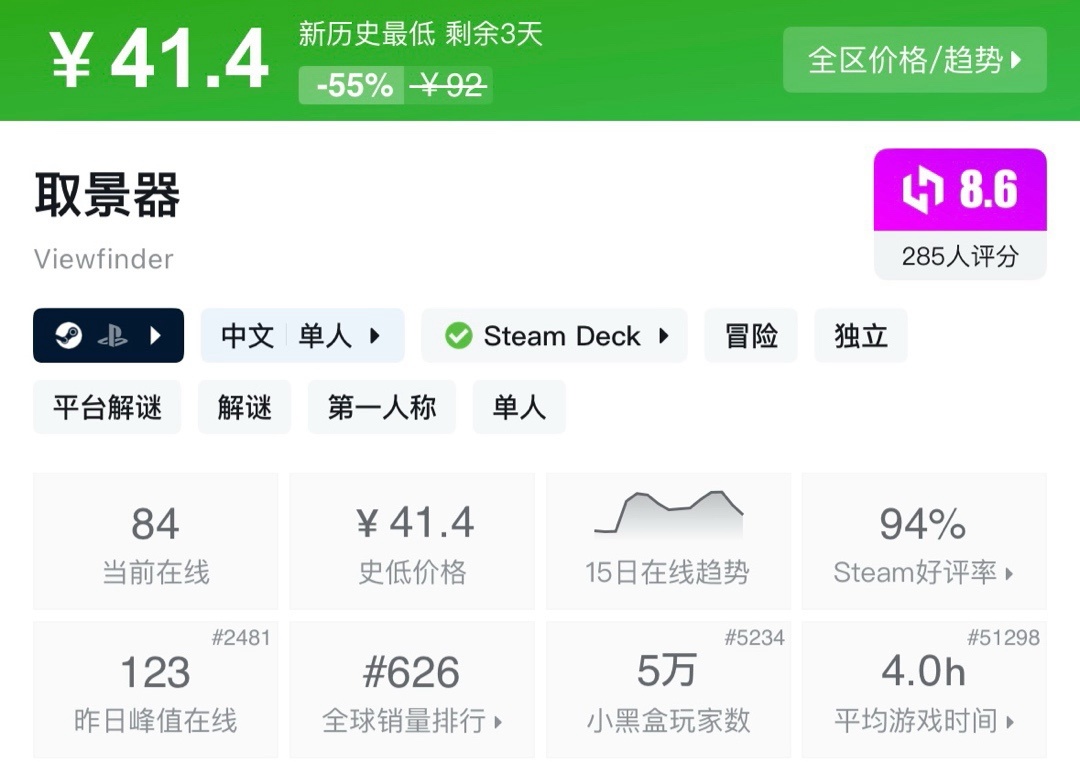Click the 285人评分 rating count
This screenshot has width=1080, height=763.
point(959,257)
